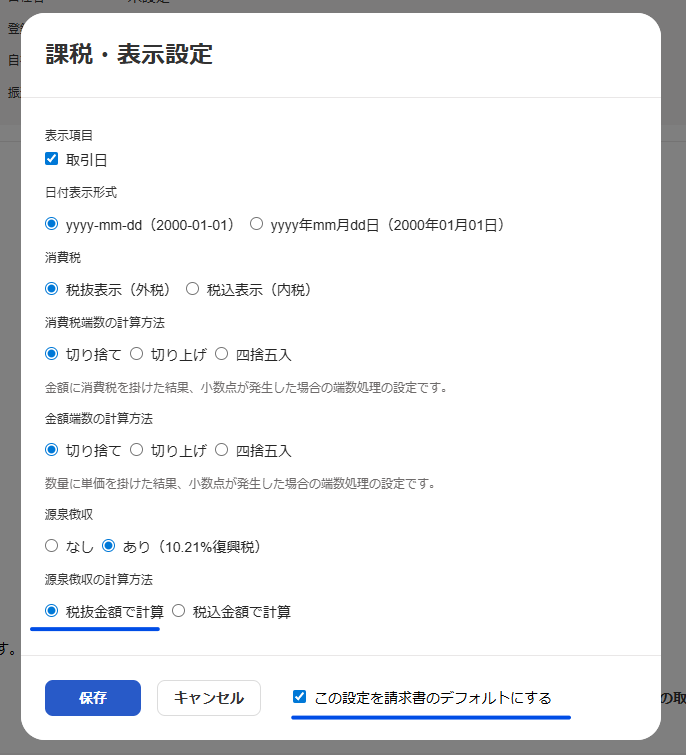
Task: Click the 保存 button
Action: (x=93, y=698)
